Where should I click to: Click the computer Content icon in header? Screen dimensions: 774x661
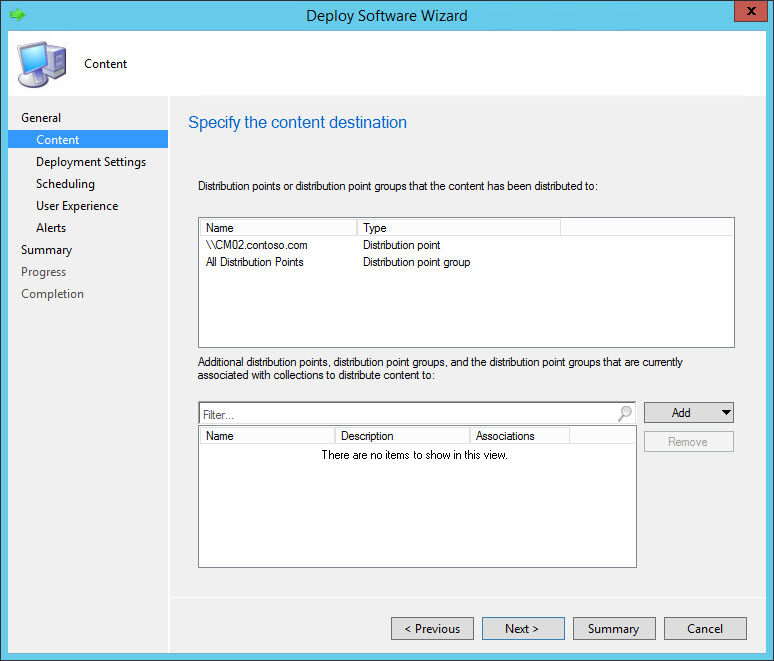pyautogui.click(x=40, y=64)
